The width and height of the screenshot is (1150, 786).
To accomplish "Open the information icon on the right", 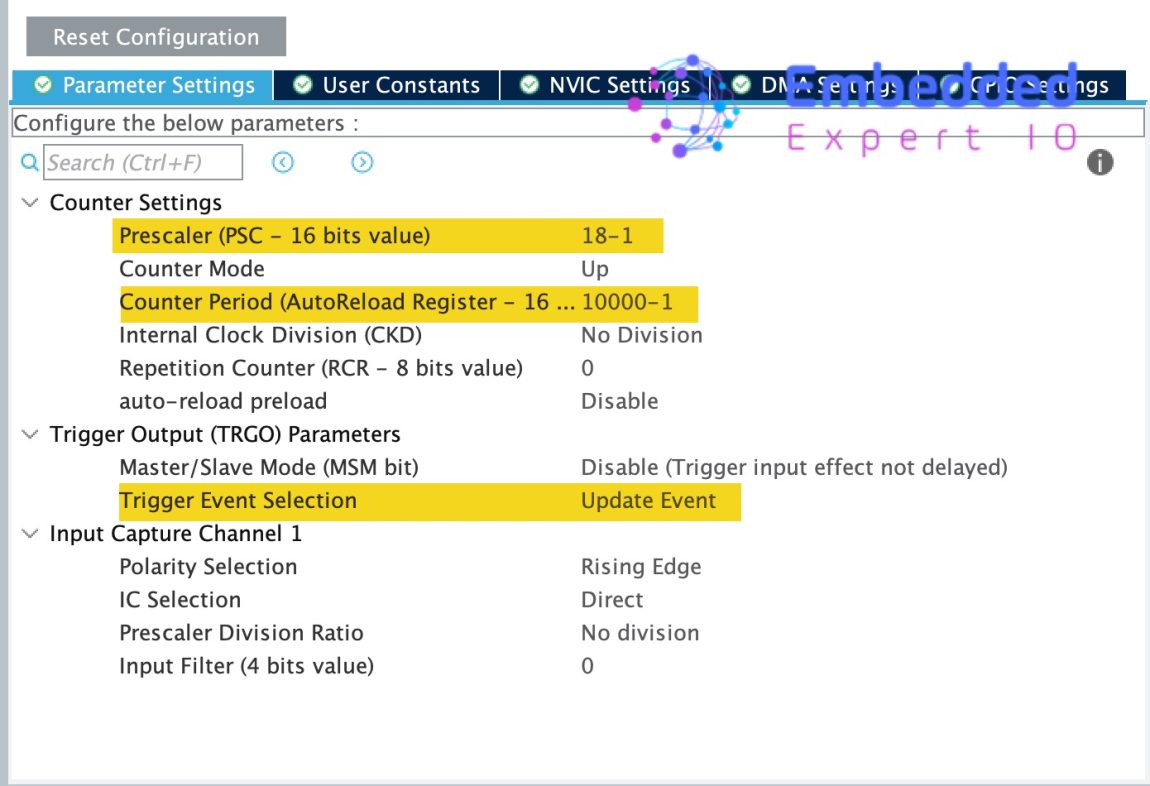I will coord(1099,162).
